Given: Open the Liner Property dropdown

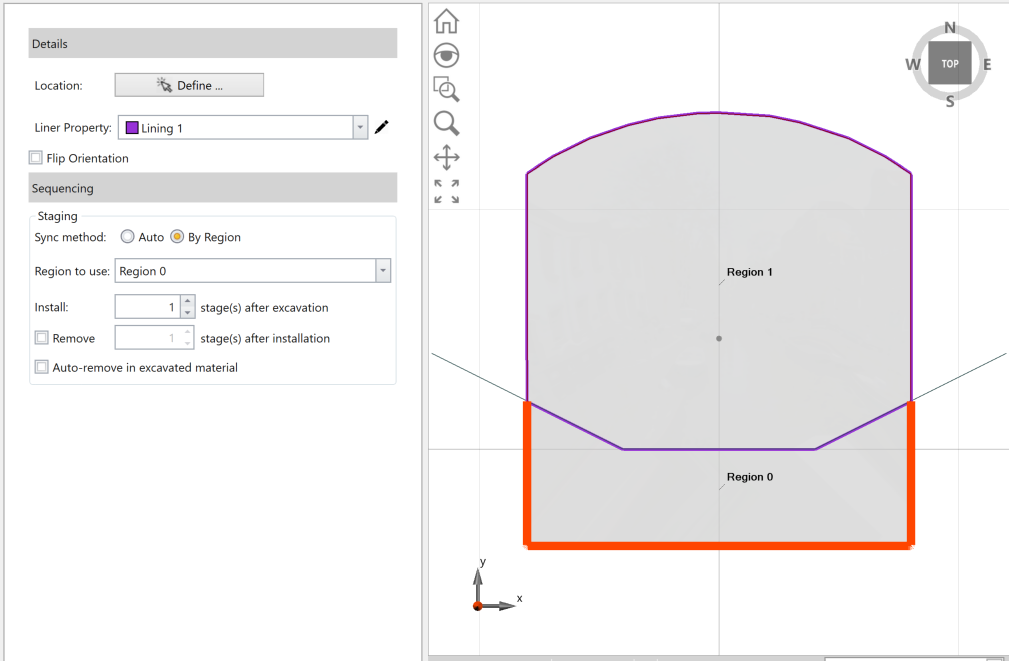Looking at the screenshot, I should (360, 127).
